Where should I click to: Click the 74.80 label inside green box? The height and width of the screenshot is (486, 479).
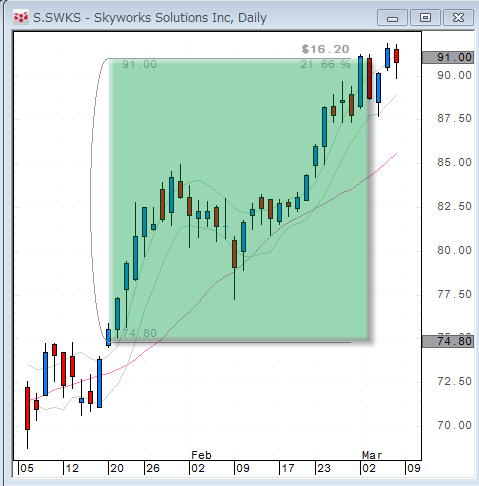click(139, 333)
